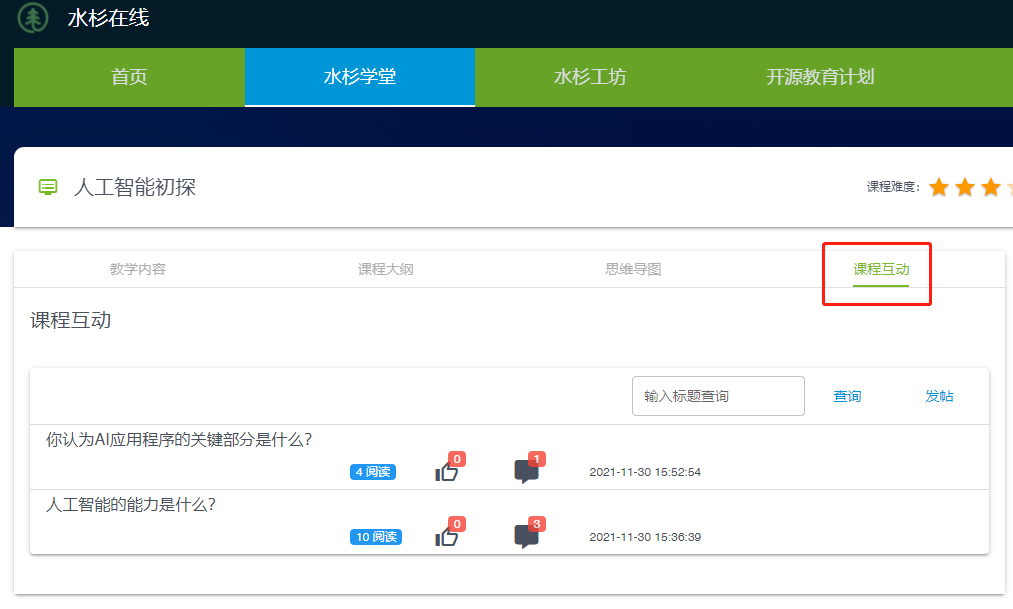The height and width of the screenshot is (609, 1013).
Task: Open the 水杉工坊 navigation item
Action: [590, 77]
